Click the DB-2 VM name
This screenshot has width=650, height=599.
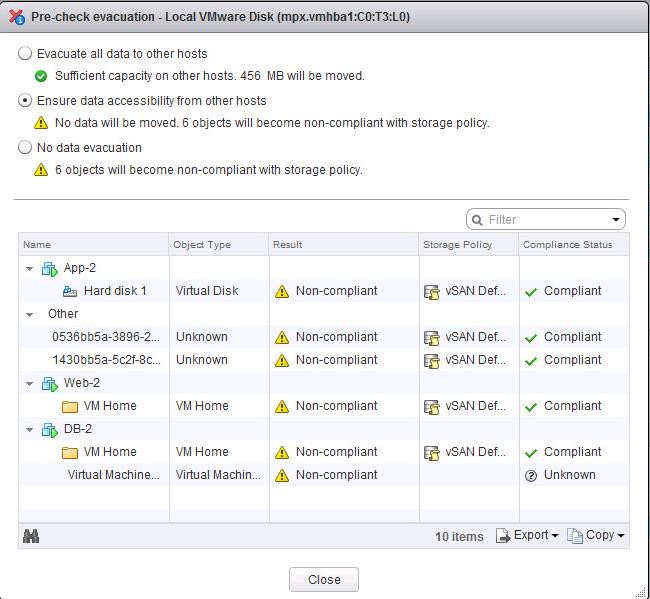[x=78, y=429]
